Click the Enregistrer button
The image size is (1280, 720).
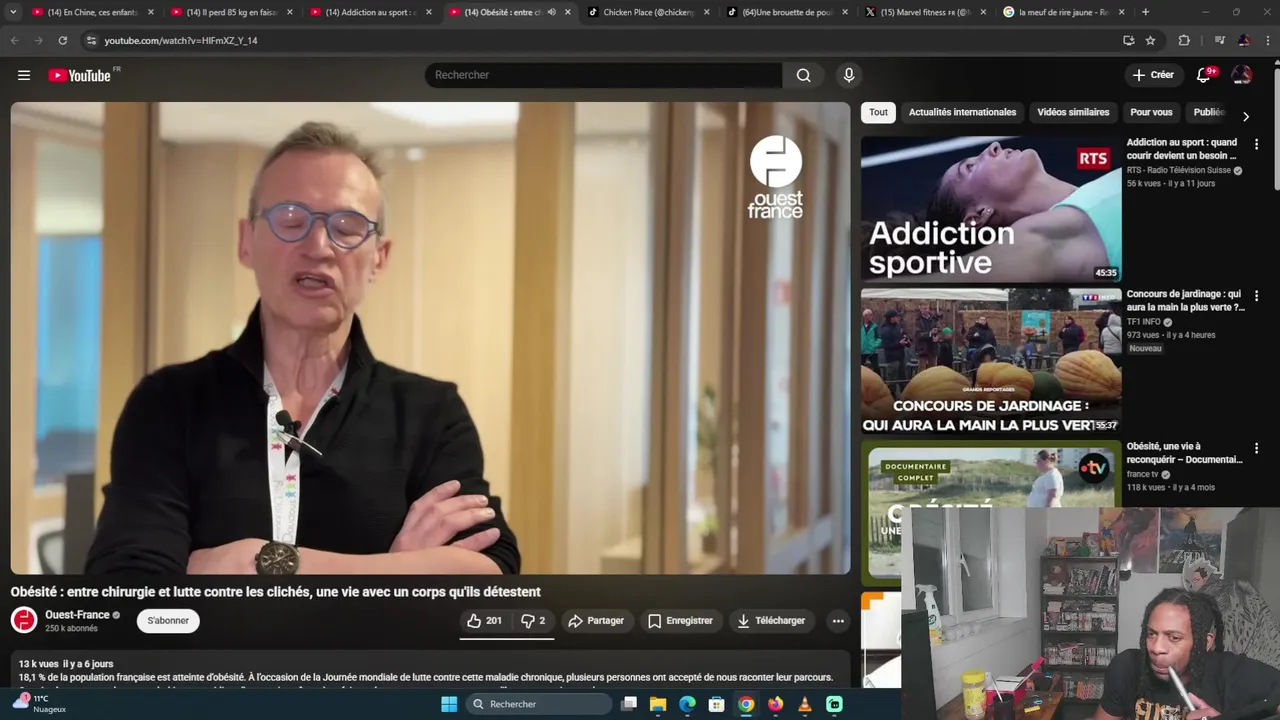click(x=680, y=621)
